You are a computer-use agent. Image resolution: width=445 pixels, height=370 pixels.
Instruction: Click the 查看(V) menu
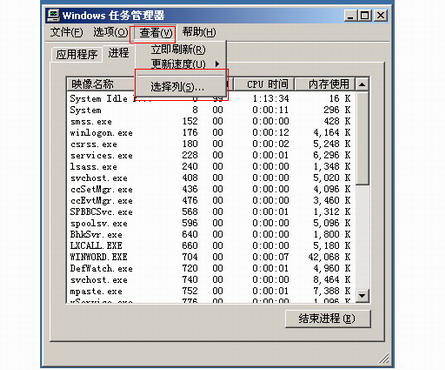pyautogui.click(x=155, y=33)
